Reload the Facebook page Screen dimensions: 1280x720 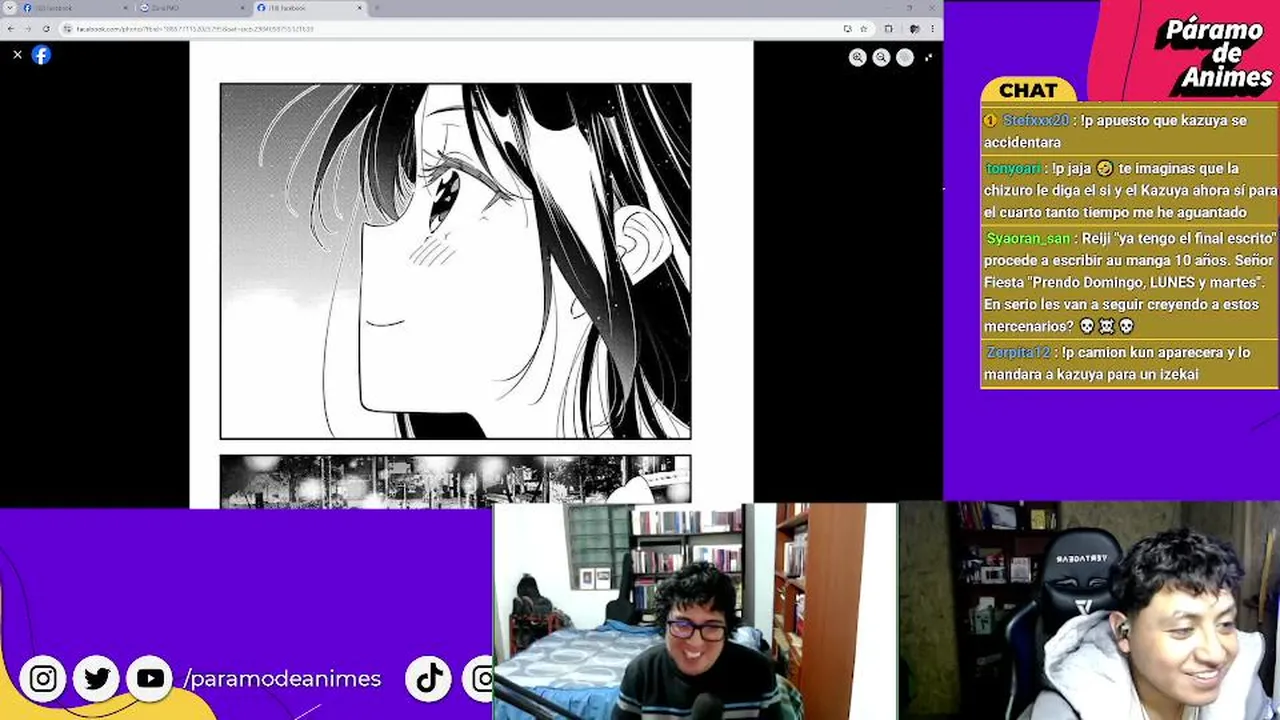(46, 29)
